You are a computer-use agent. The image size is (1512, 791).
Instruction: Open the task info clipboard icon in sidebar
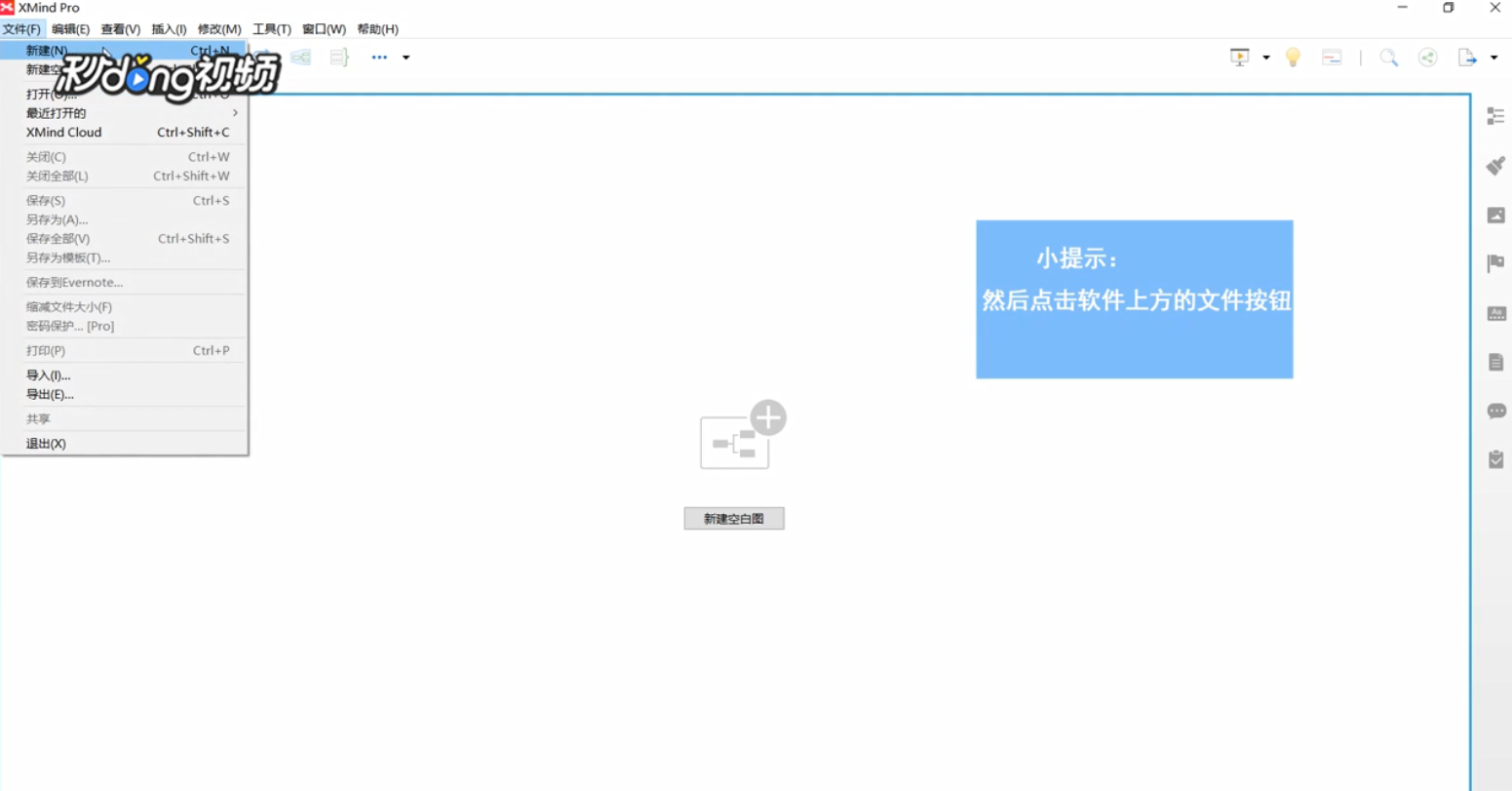click(1495, 458)
